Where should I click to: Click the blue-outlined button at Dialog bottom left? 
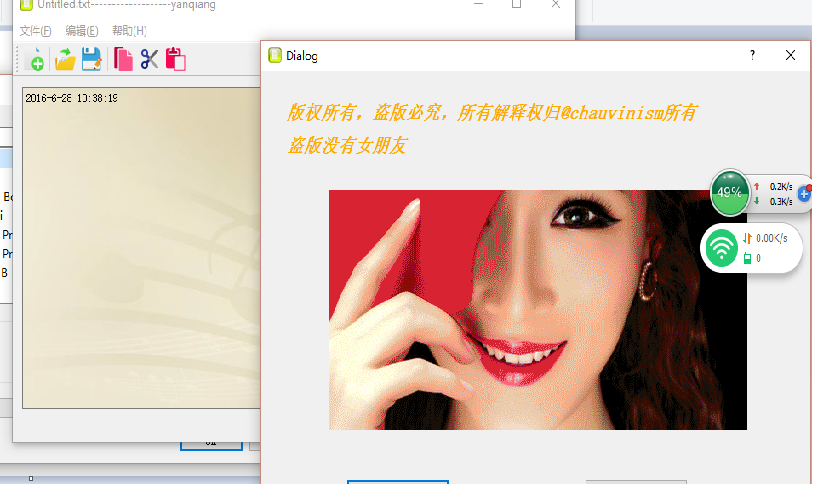[x=398, y=482]
